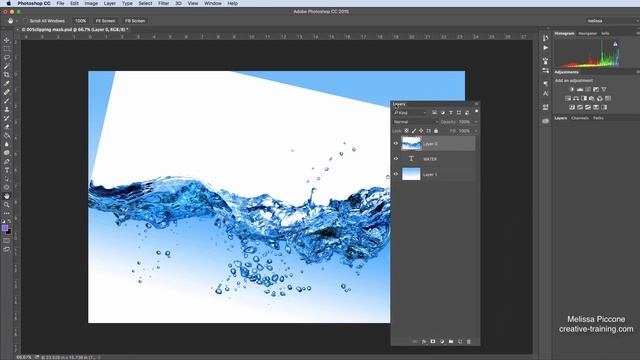Open the Opacity slider dropdown arrow

476,122
